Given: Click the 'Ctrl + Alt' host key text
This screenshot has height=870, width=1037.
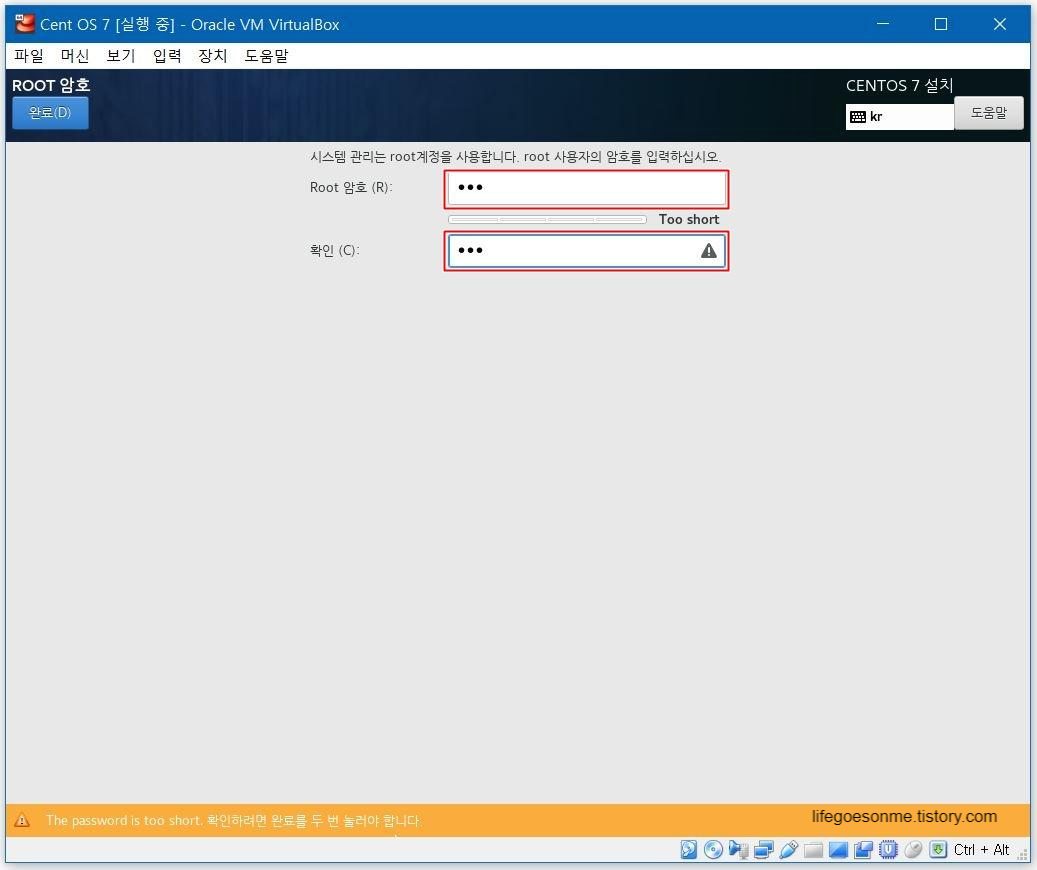Looking at the screenshot, I should pos(981,849).
